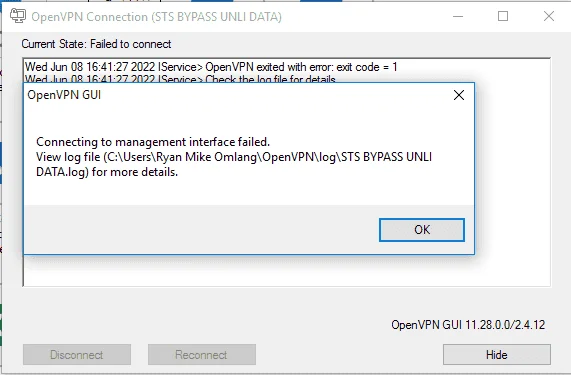The image size is (571, 375).
Task: Click the 'exited with error: exit code = 1' log line
Action: [x=211, y=67]
